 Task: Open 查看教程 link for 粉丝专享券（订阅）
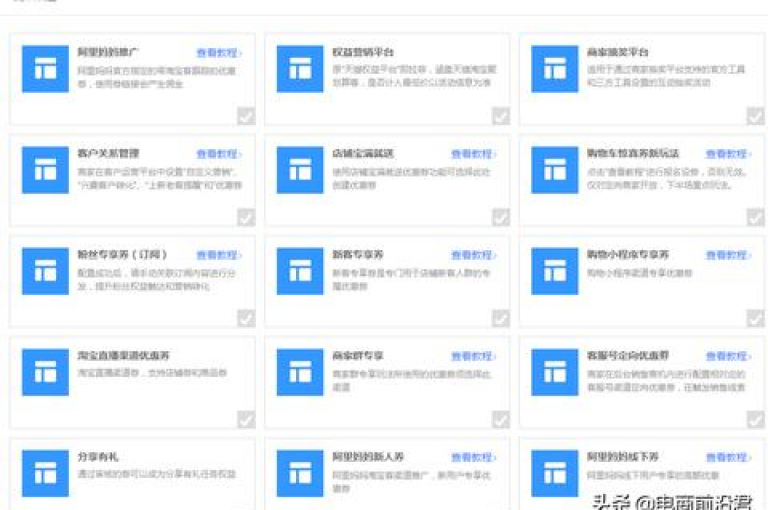coord(219,255)
